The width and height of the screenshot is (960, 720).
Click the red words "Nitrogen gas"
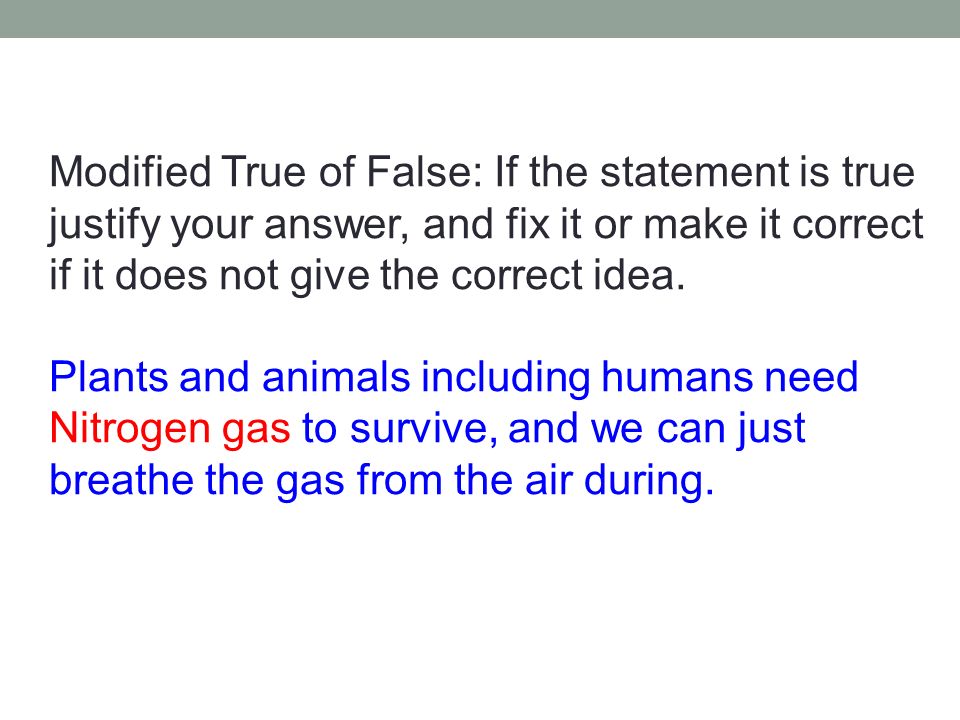[x=170, y=428]
